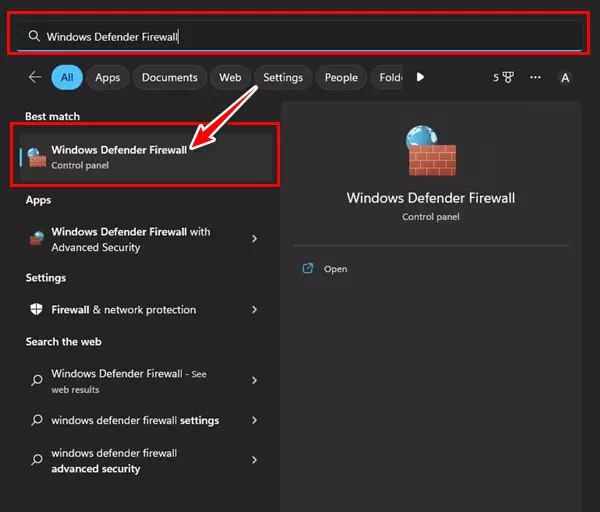This screenshot has height=512, width=600.
Task: Open 'Windows Defender Firewall - See web results'
Action: (145, 381)
